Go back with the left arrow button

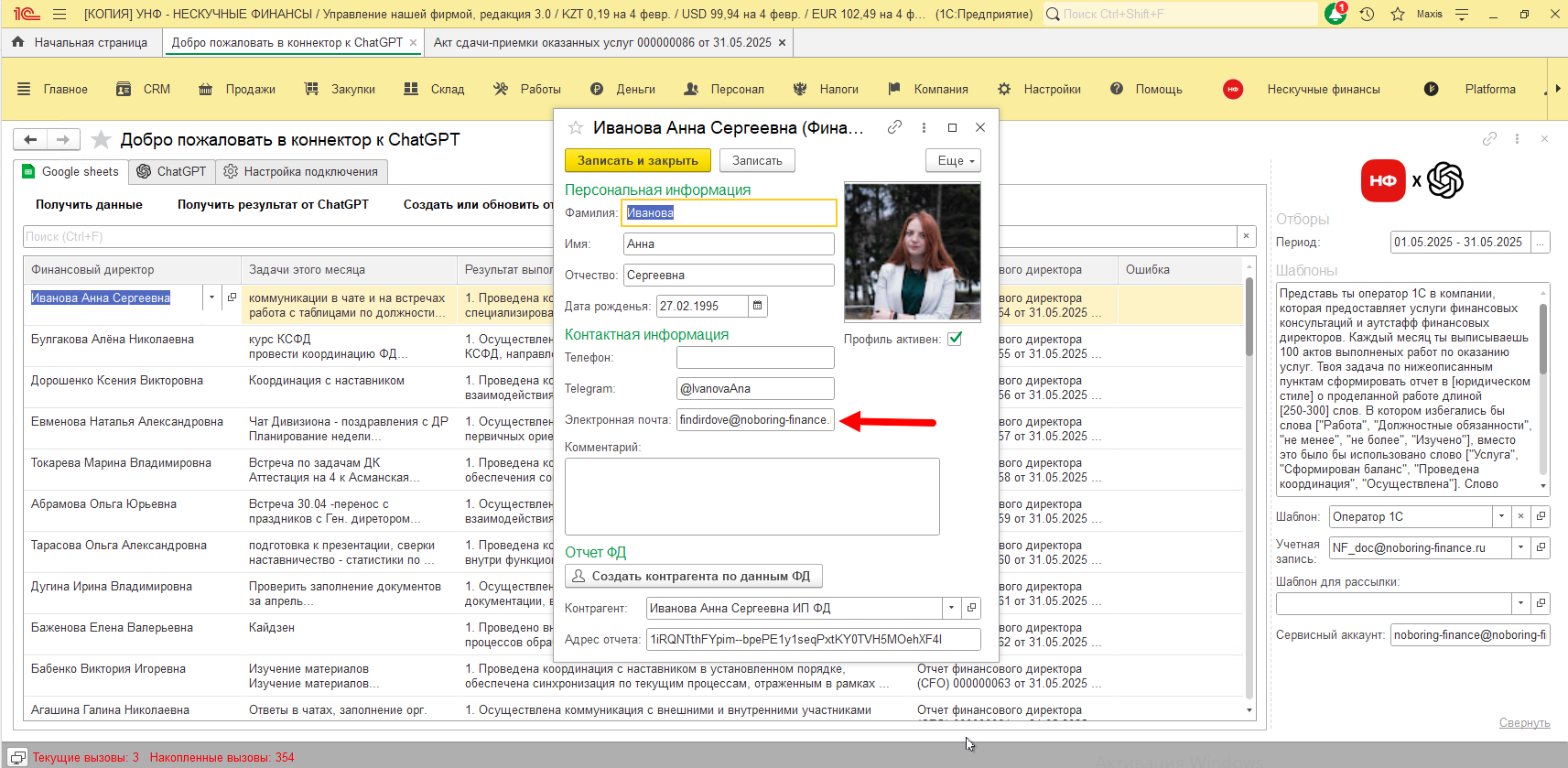[x=30, y=139]
